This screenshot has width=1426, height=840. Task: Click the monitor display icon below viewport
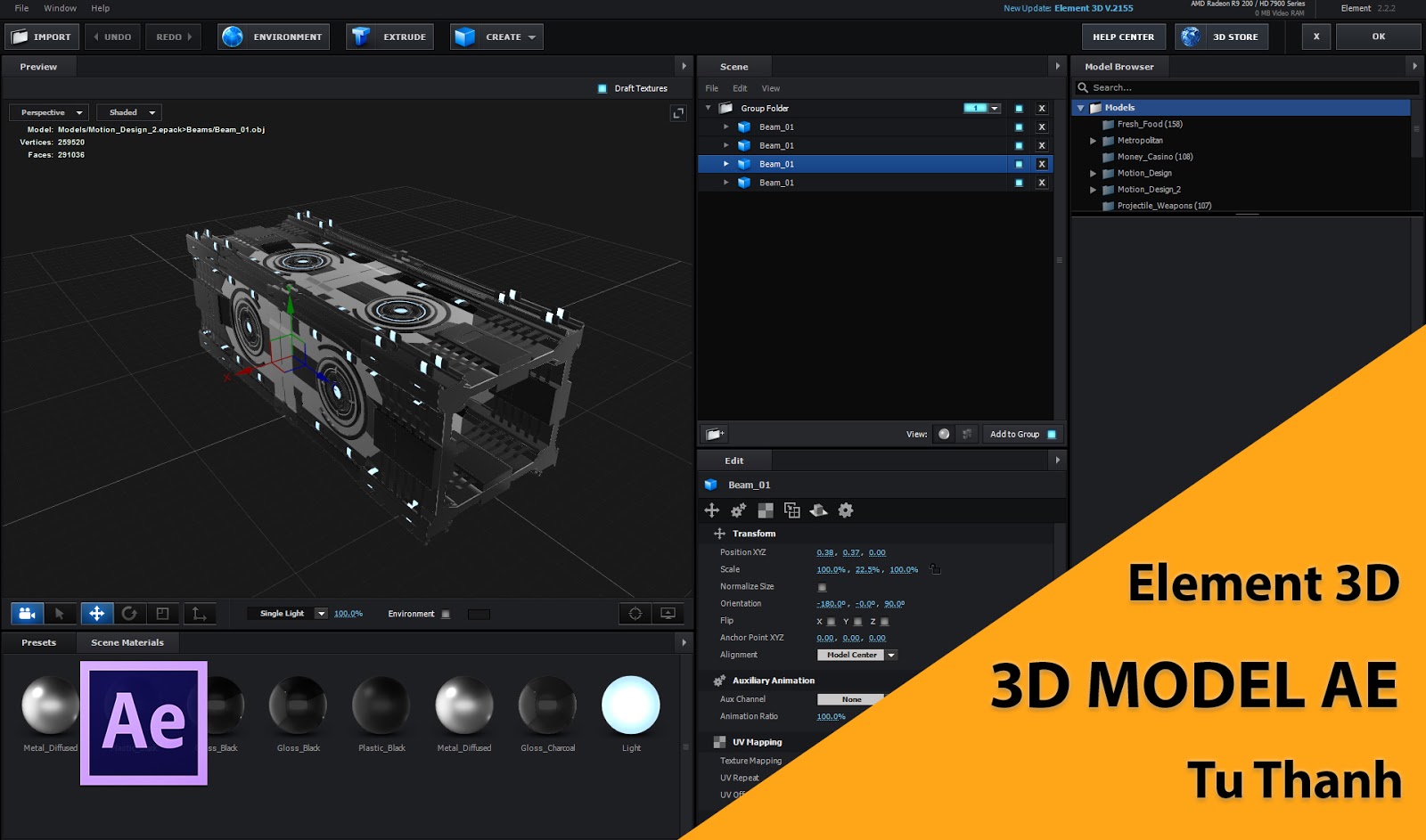(668, 614)
